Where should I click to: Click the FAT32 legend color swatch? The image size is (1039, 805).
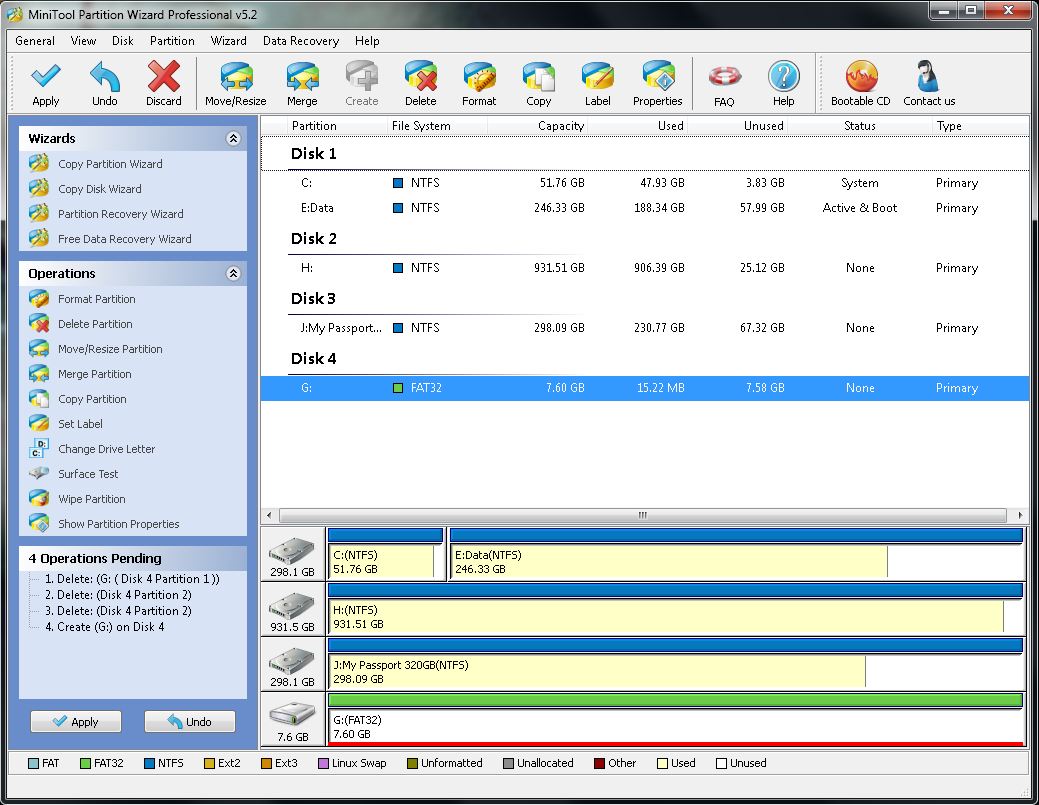(x=85, y=763)
